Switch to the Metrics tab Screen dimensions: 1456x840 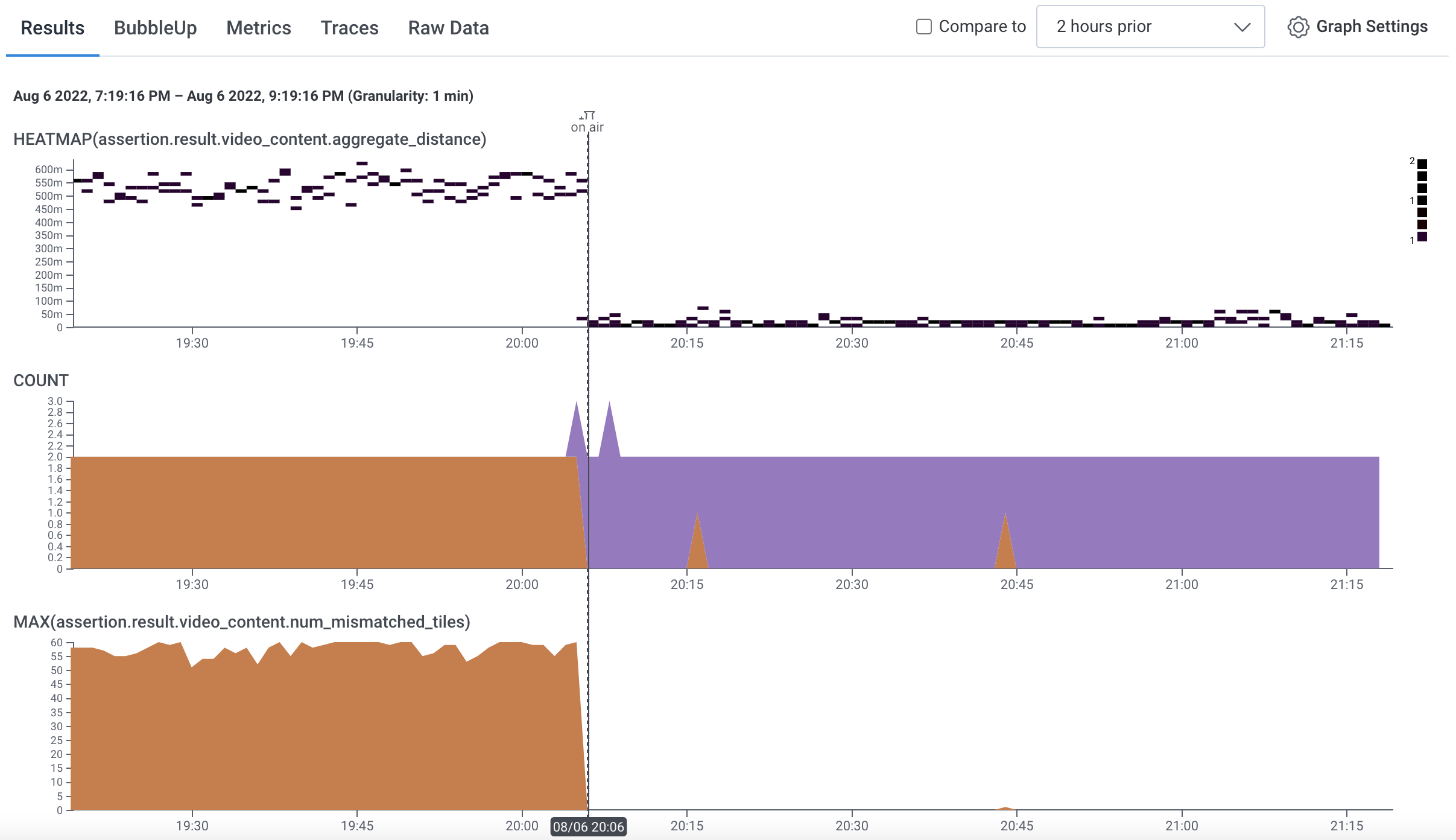click(258, 28)
